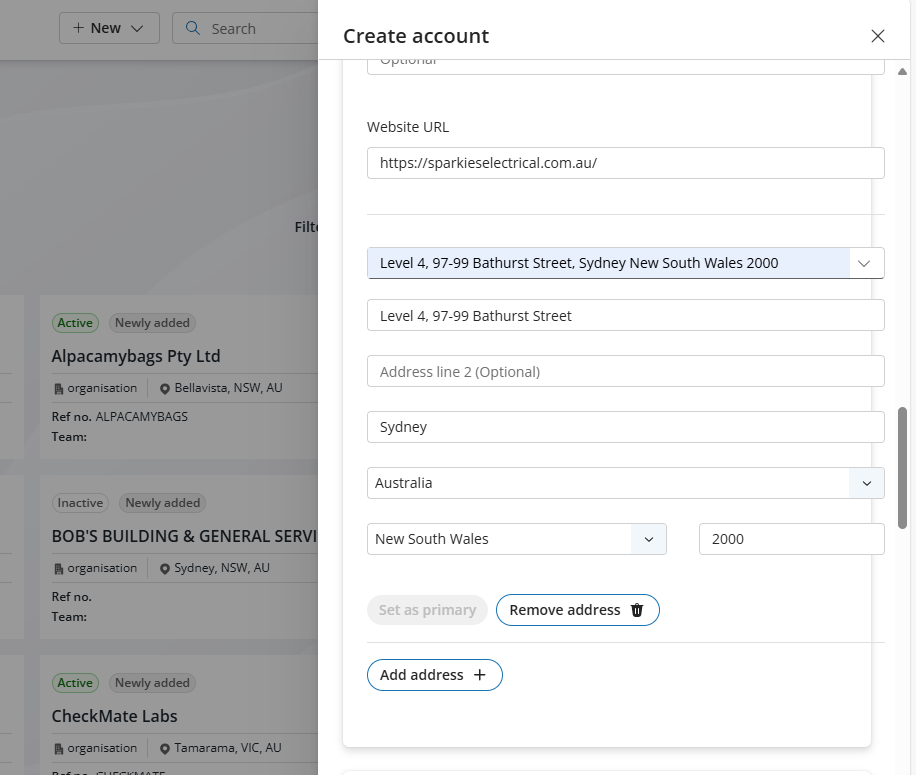Screen dimensions: 916x775
Task: Click location pin icon beside Sydney, NSW, AU
Action: tap(165, 568)
